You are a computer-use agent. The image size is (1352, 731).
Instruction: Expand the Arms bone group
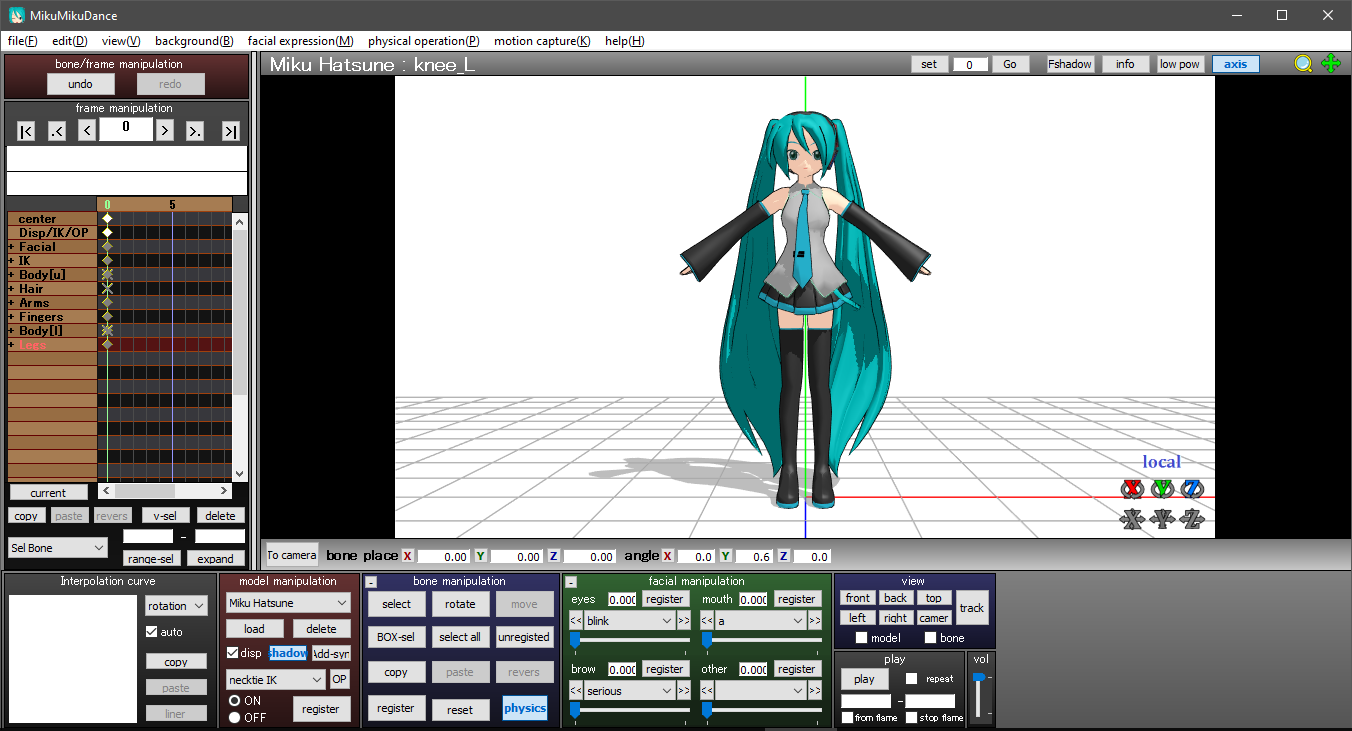click(12, 303)
